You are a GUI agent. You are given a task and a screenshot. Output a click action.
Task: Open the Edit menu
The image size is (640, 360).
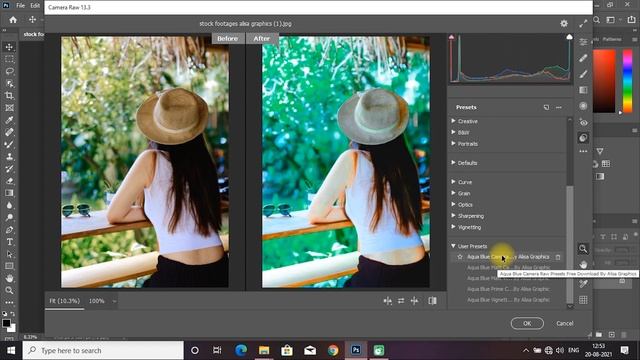click(x=35, y=6)
